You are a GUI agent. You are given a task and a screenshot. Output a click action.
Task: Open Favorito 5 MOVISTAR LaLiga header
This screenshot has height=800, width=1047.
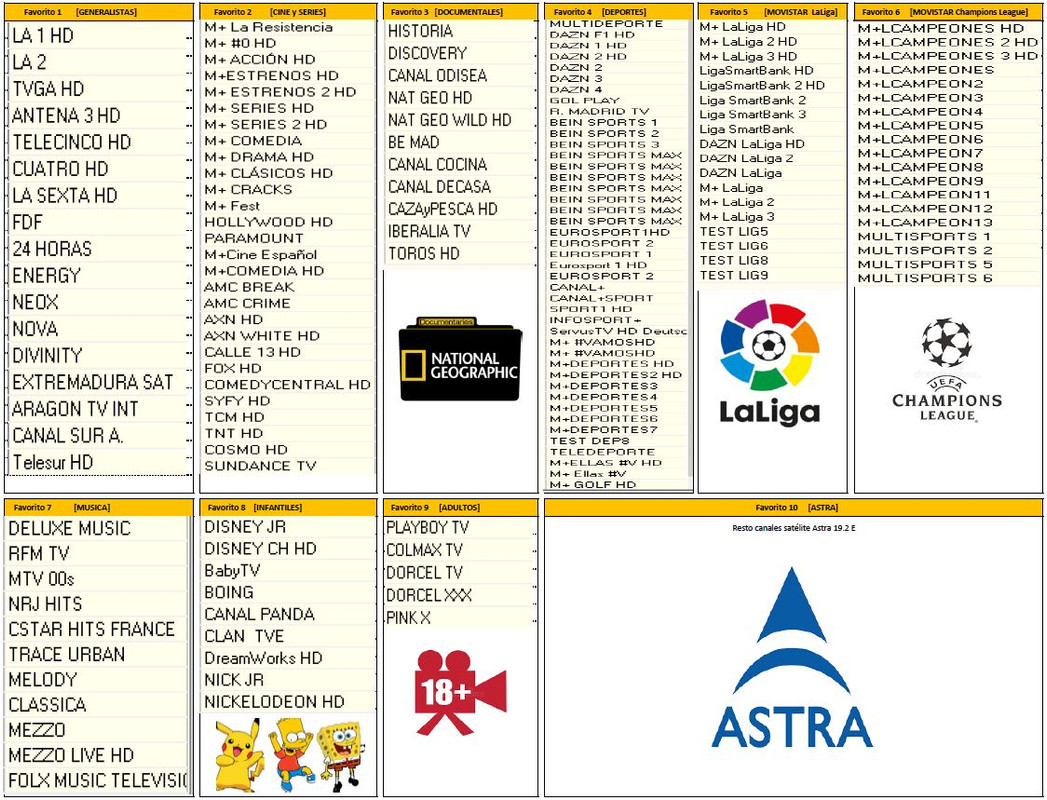[773, 12]
